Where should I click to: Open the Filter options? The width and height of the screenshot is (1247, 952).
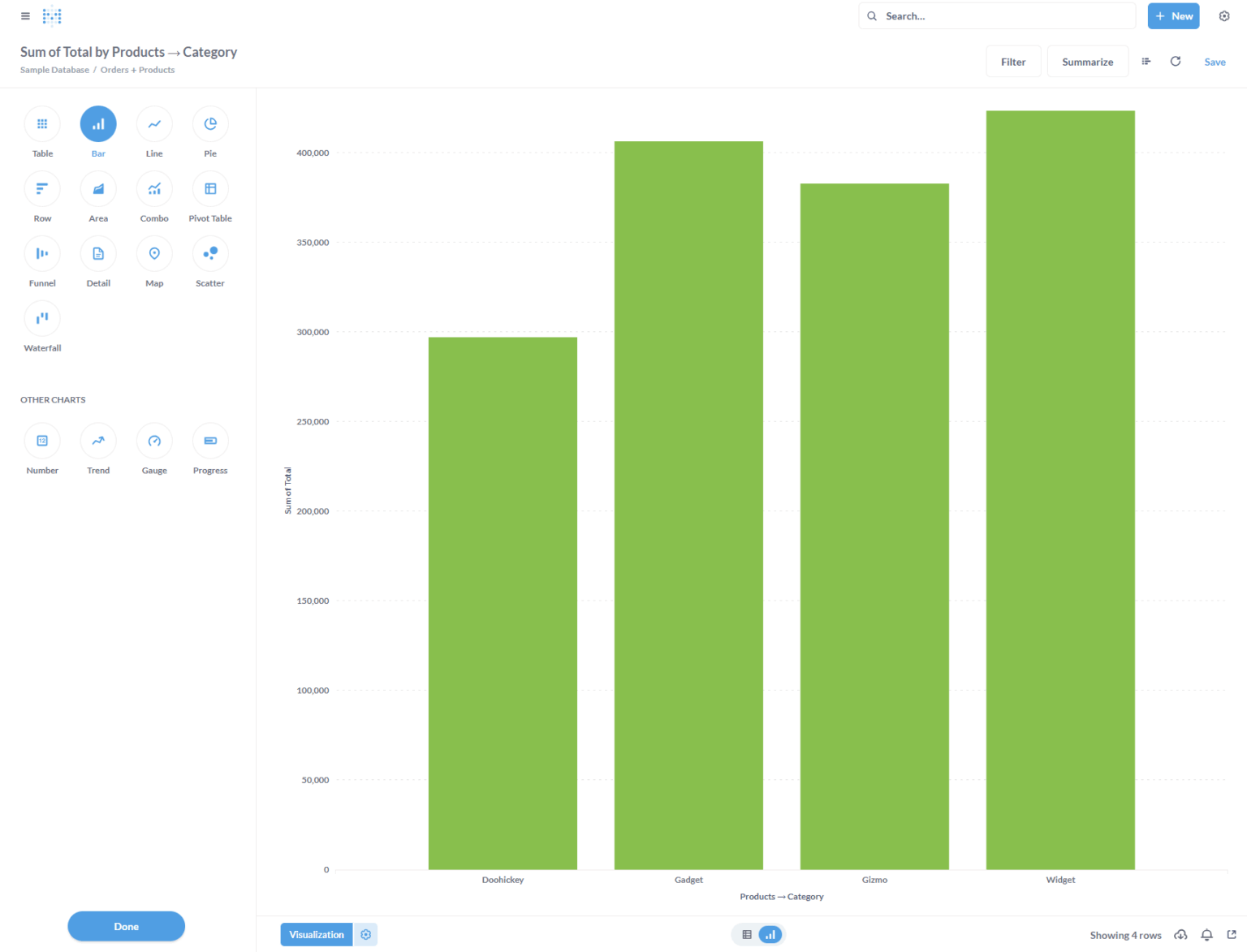(x=1013, y=61)
